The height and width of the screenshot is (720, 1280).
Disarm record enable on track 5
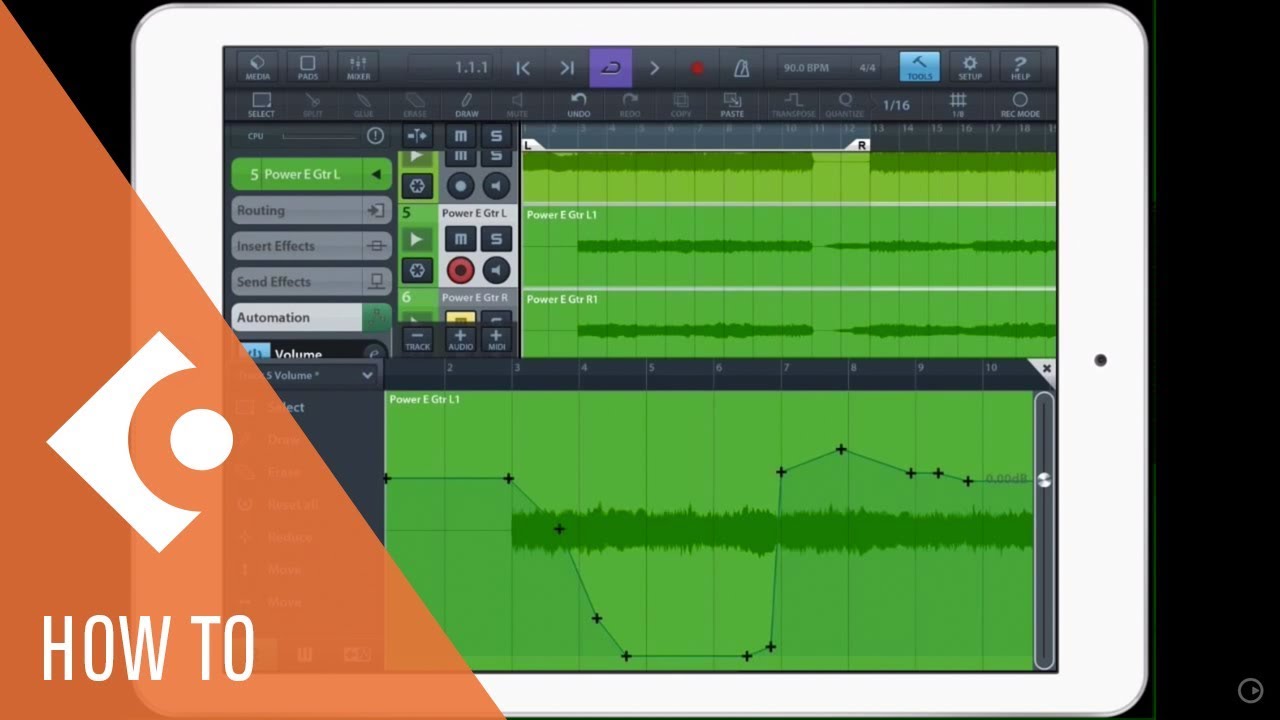coord(460,270)
